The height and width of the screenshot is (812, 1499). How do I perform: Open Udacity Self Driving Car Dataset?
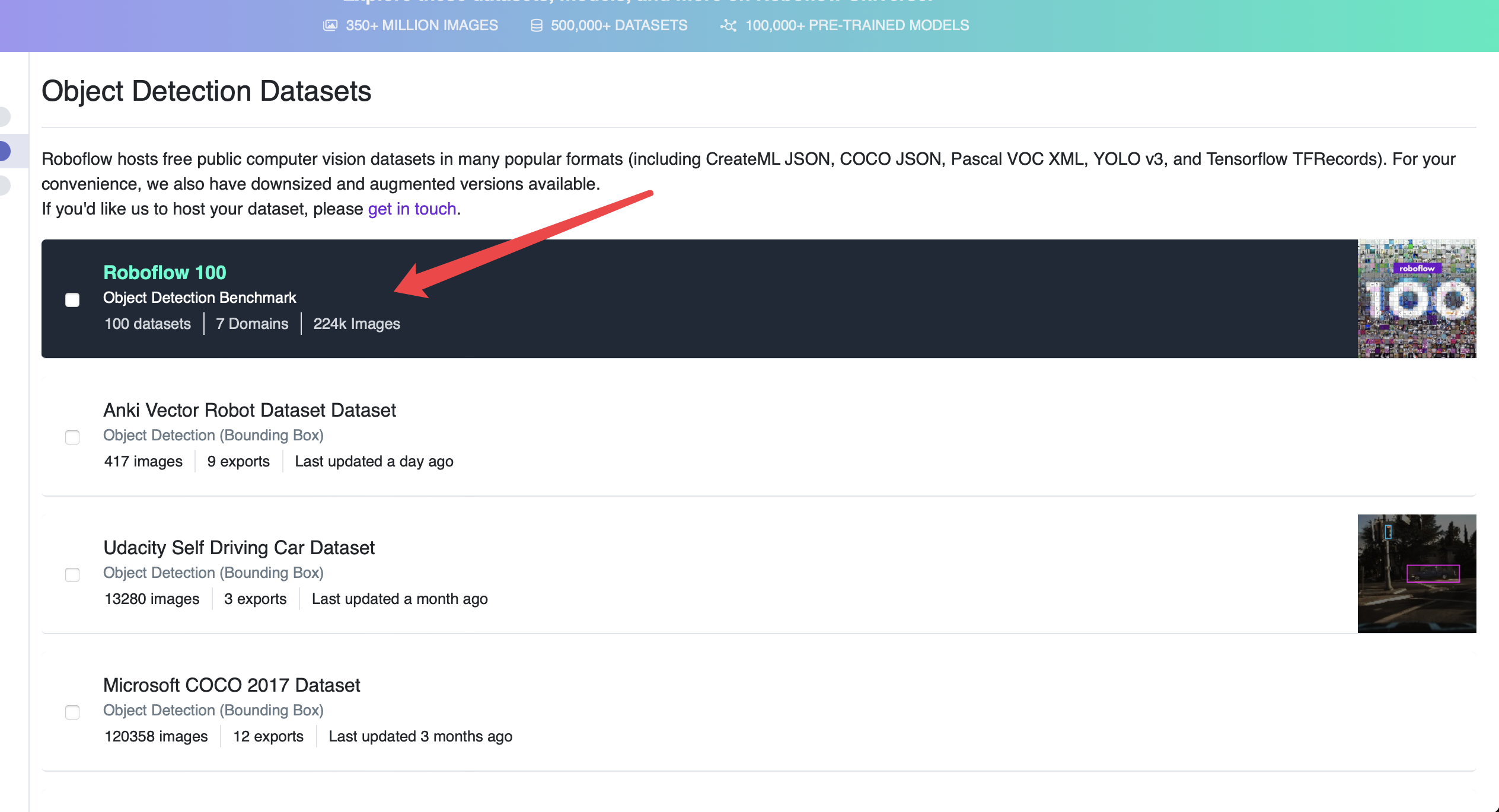pyautogui.click(x=239, y=548)
